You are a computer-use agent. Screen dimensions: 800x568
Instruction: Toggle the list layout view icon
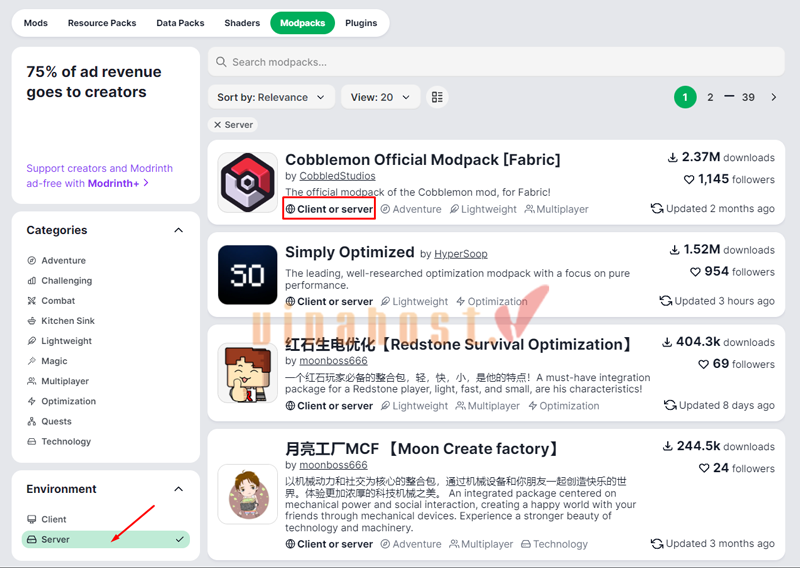click(x=437, y=97)
